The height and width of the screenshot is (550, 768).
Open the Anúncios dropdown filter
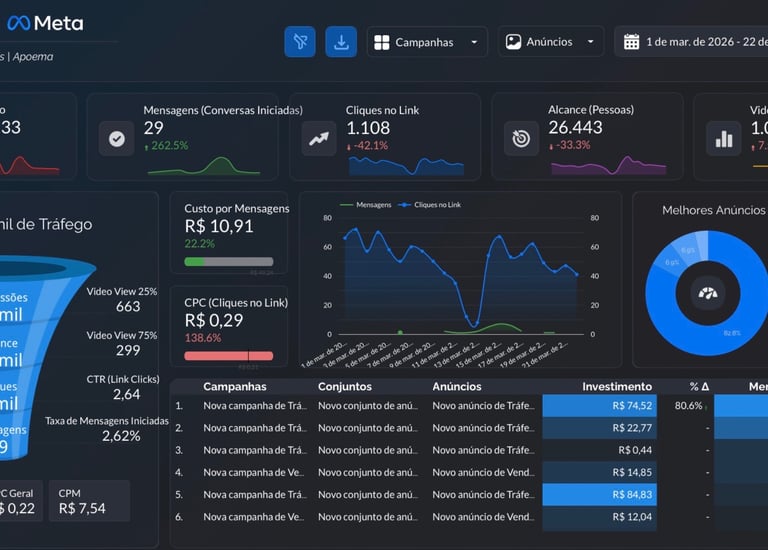click(x=551, y=42)
